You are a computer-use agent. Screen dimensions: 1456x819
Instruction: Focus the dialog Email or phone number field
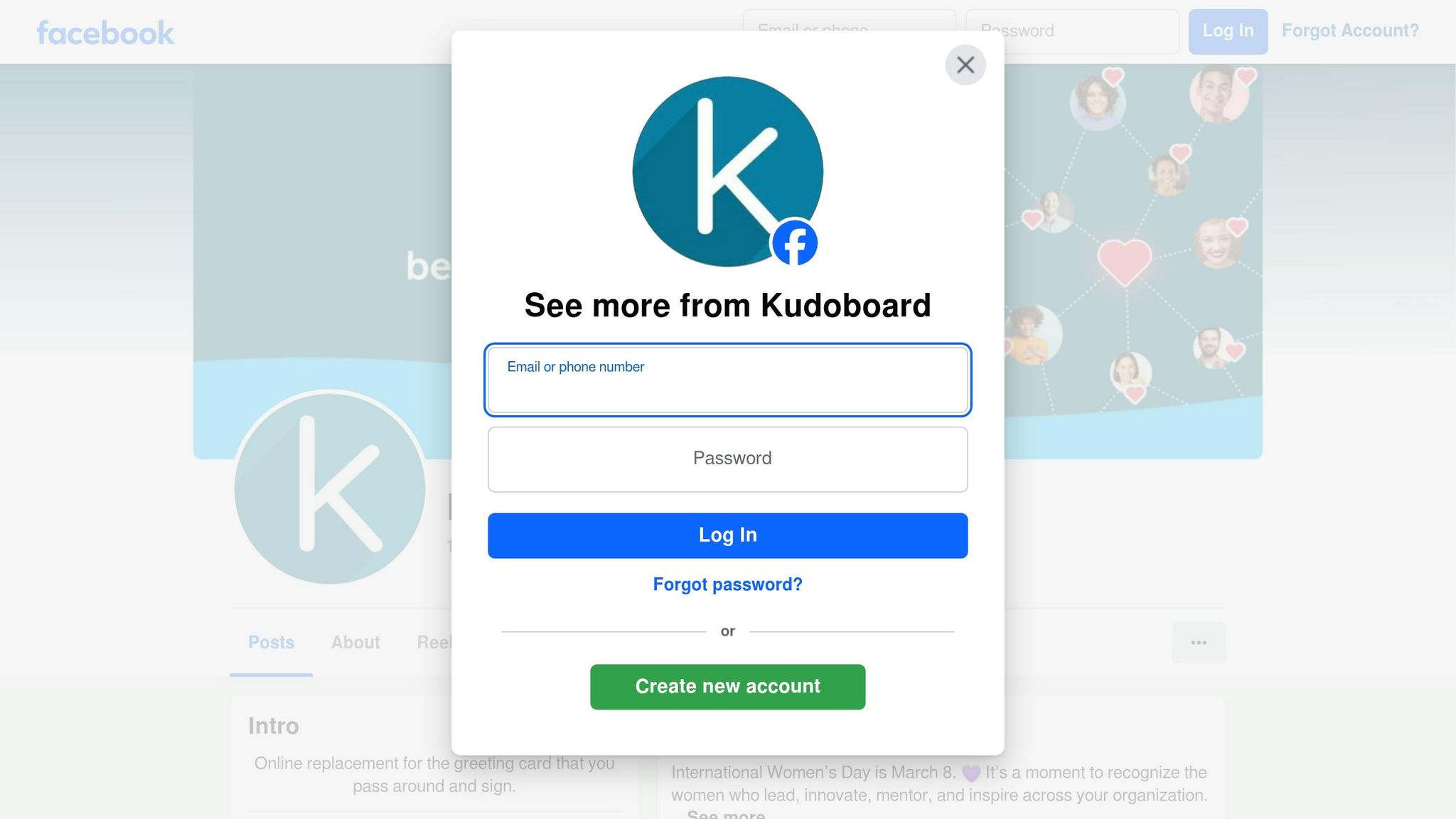[727, 380]
